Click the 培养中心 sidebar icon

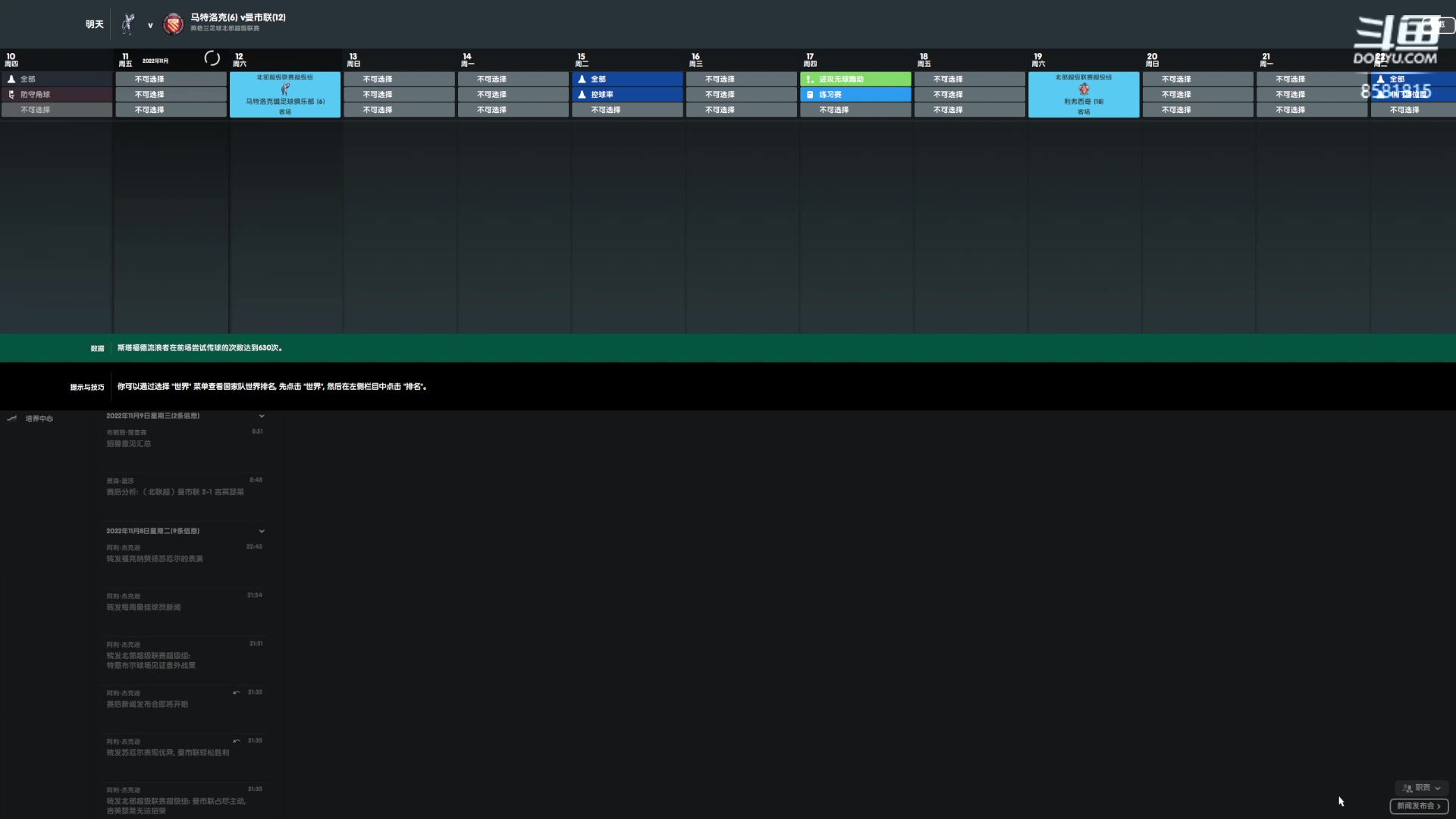[11, 419]
